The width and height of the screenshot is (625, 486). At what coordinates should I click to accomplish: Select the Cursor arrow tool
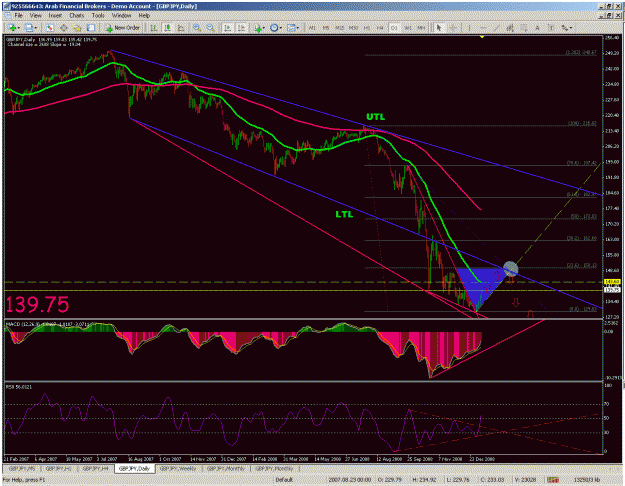click(439, 28)
